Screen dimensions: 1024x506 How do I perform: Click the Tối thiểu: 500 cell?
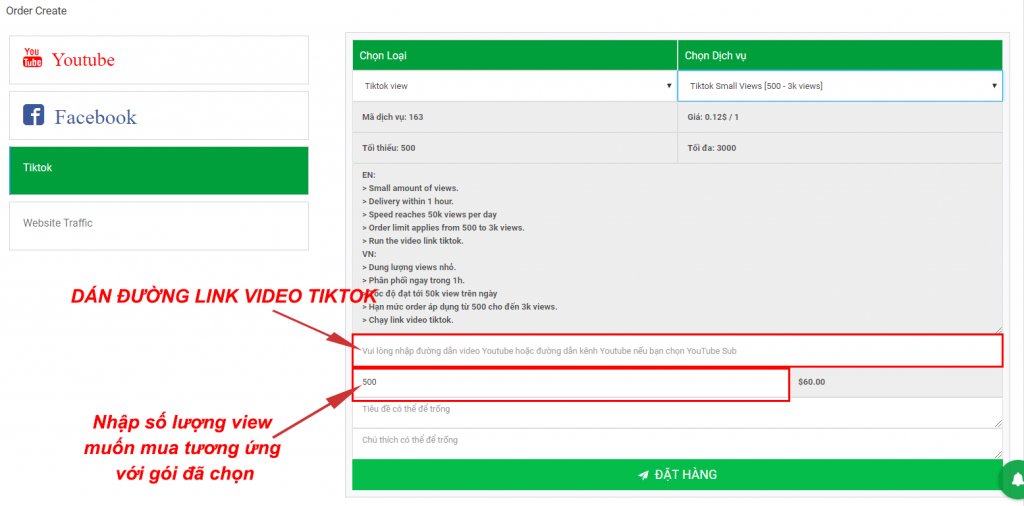click(x=515, y=148)
